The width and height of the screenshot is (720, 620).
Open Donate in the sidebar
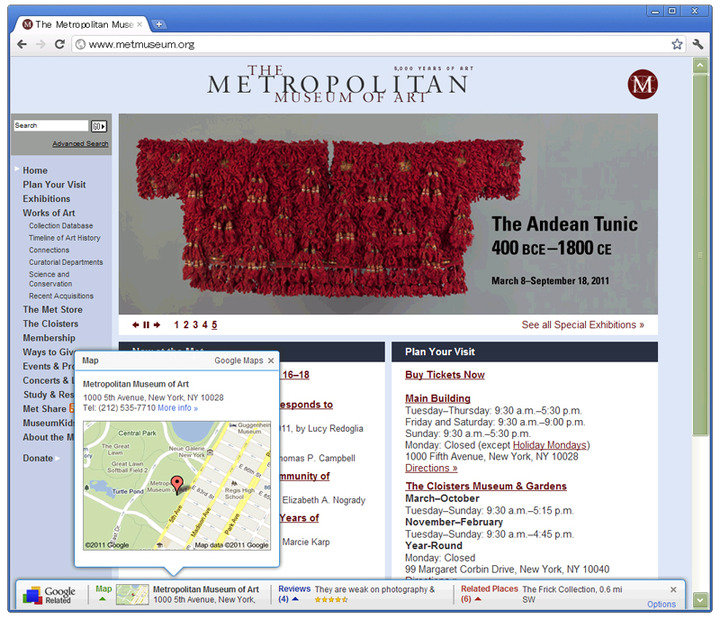coord(38,458)
